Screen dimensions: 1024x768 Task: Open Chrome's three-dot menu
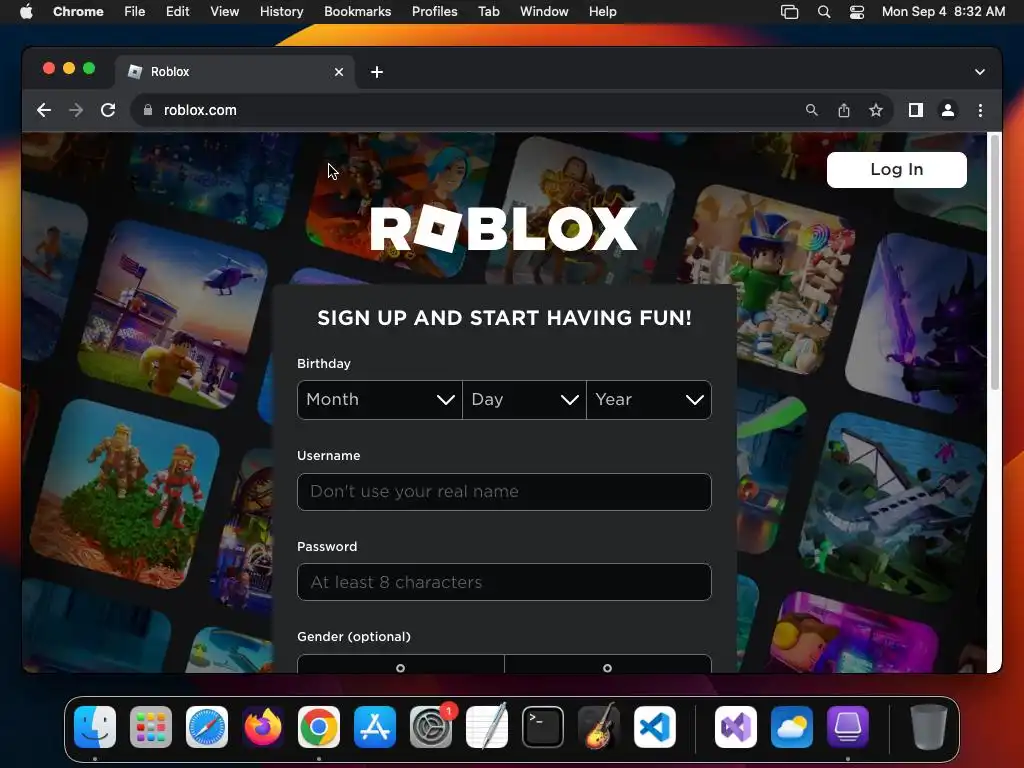point(980,110)
